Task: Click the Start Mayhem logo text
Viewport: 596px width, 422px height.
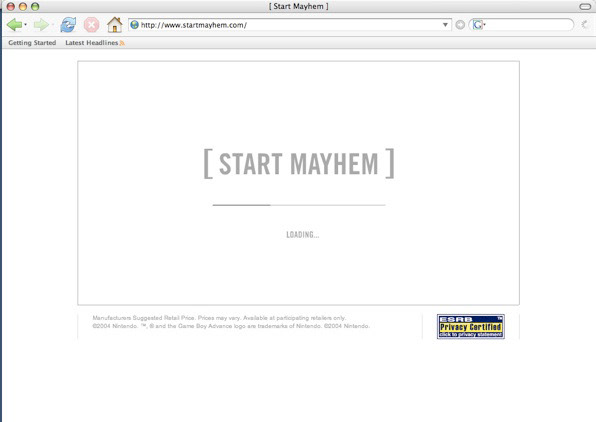Action: [299, 163]
